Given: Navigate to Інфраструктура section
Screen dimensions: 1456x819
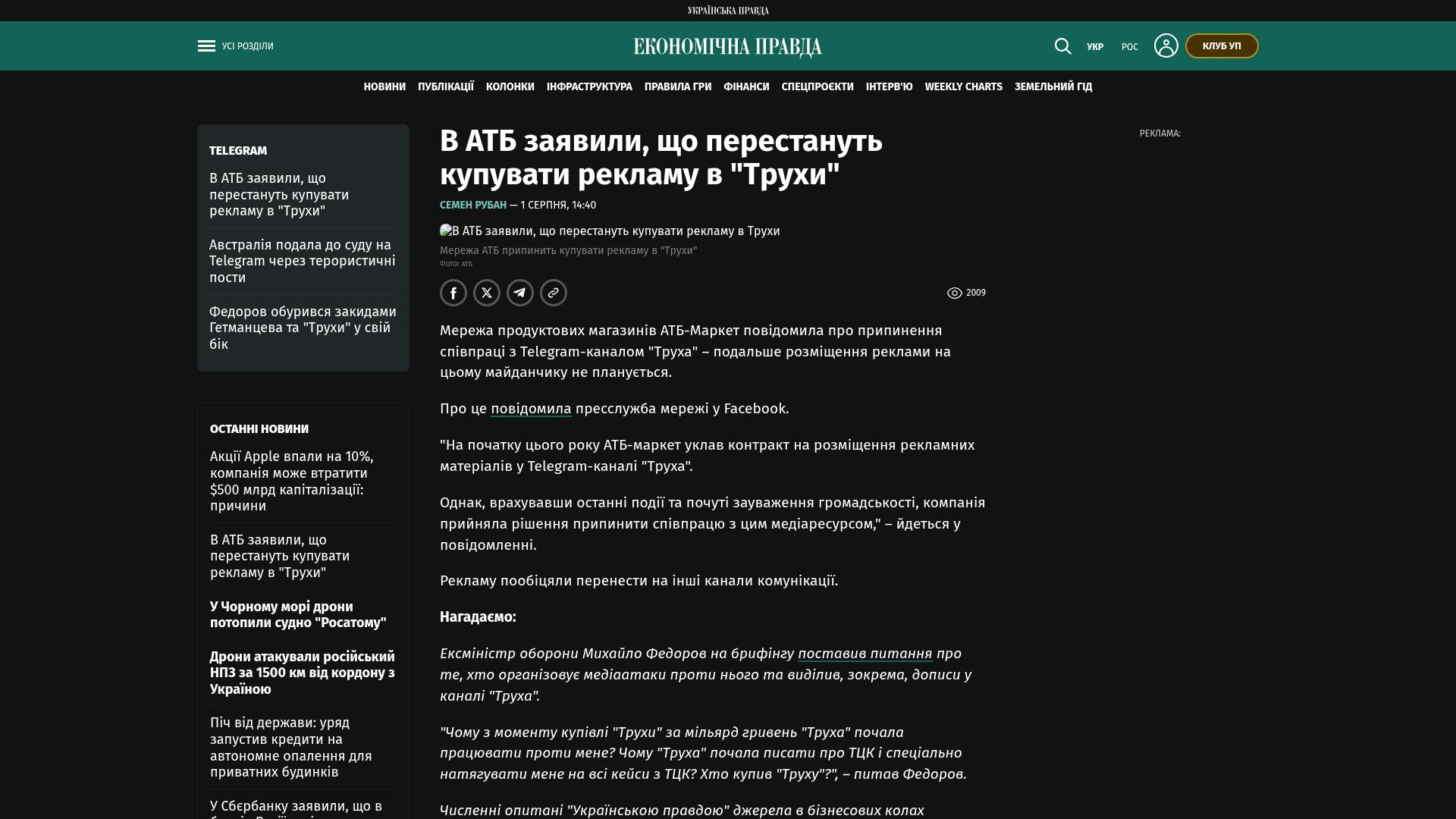Looking at the screenshot, I should pyautogui.click(x=589, y=87).
